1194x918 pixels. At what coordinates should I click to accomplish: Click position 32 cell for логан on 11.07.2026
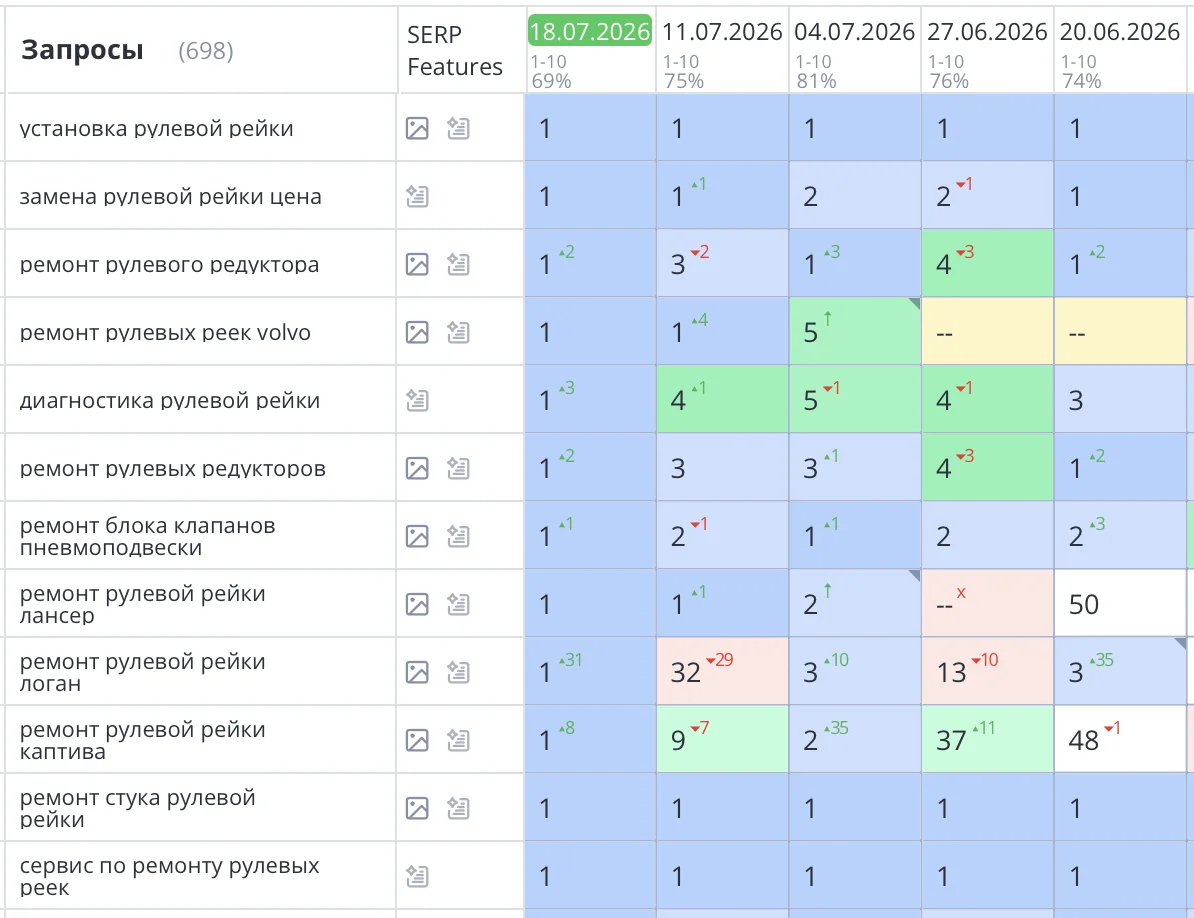coord(722,671)
